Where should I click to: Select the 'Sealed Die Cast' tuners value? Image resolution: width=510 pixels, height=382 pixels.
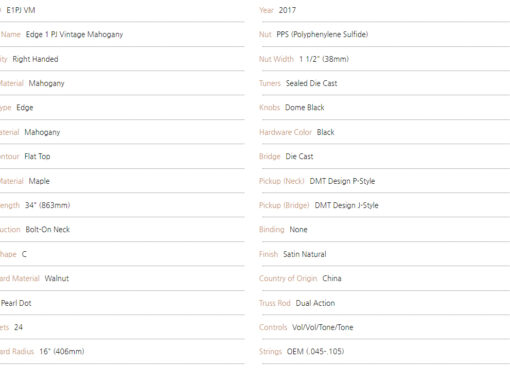pyautogui.click(x=312, y=83)
